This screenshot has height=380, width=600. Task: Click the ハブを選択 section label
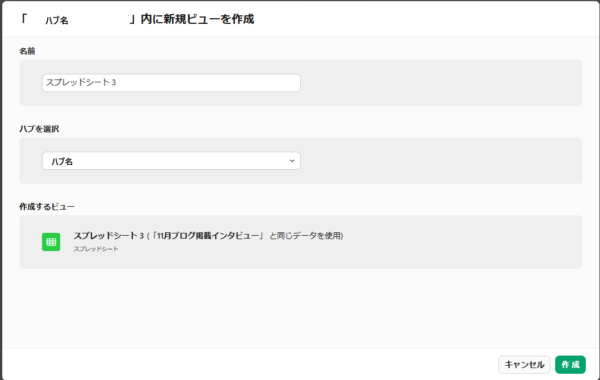[39, 129]
